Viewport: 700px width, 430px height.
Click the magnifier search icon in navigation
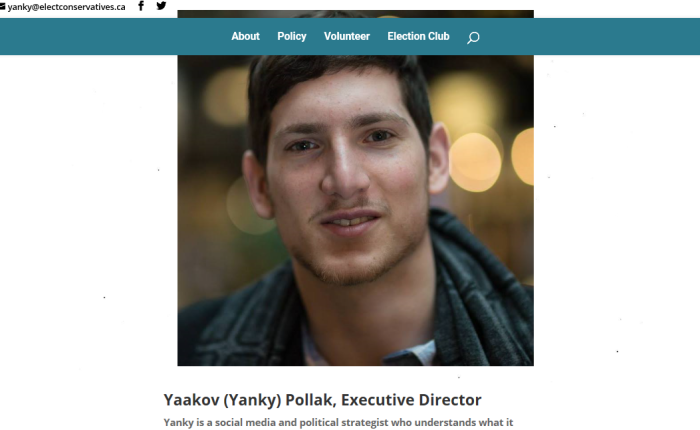pos(473,38)
